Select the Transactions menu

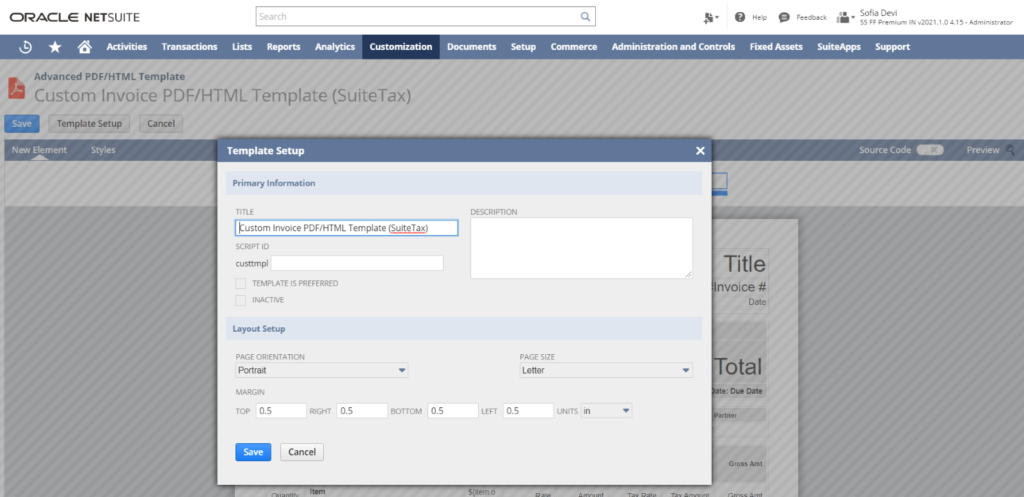point(189,47)
